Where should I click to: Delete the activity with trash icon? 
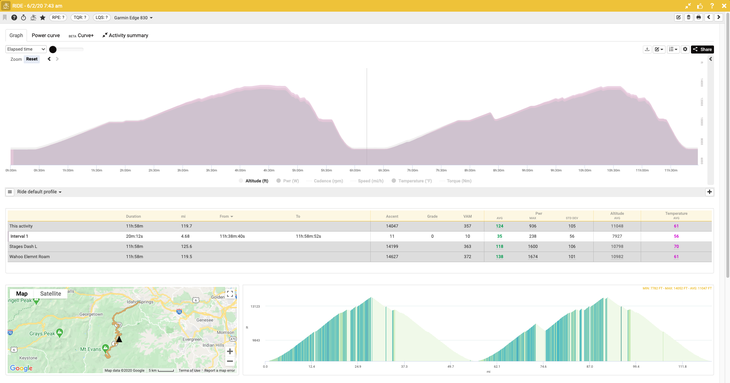tap(689, 18)
